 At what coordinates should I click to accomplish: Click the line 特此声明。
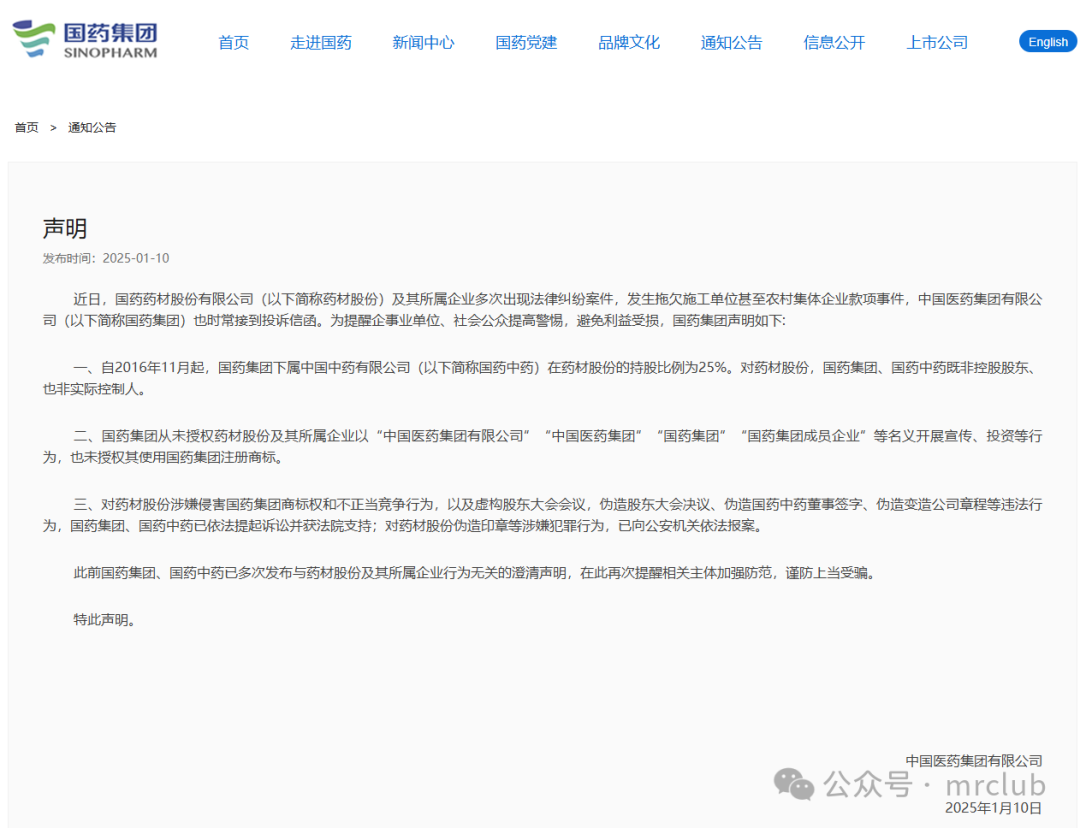click(107, 620)
